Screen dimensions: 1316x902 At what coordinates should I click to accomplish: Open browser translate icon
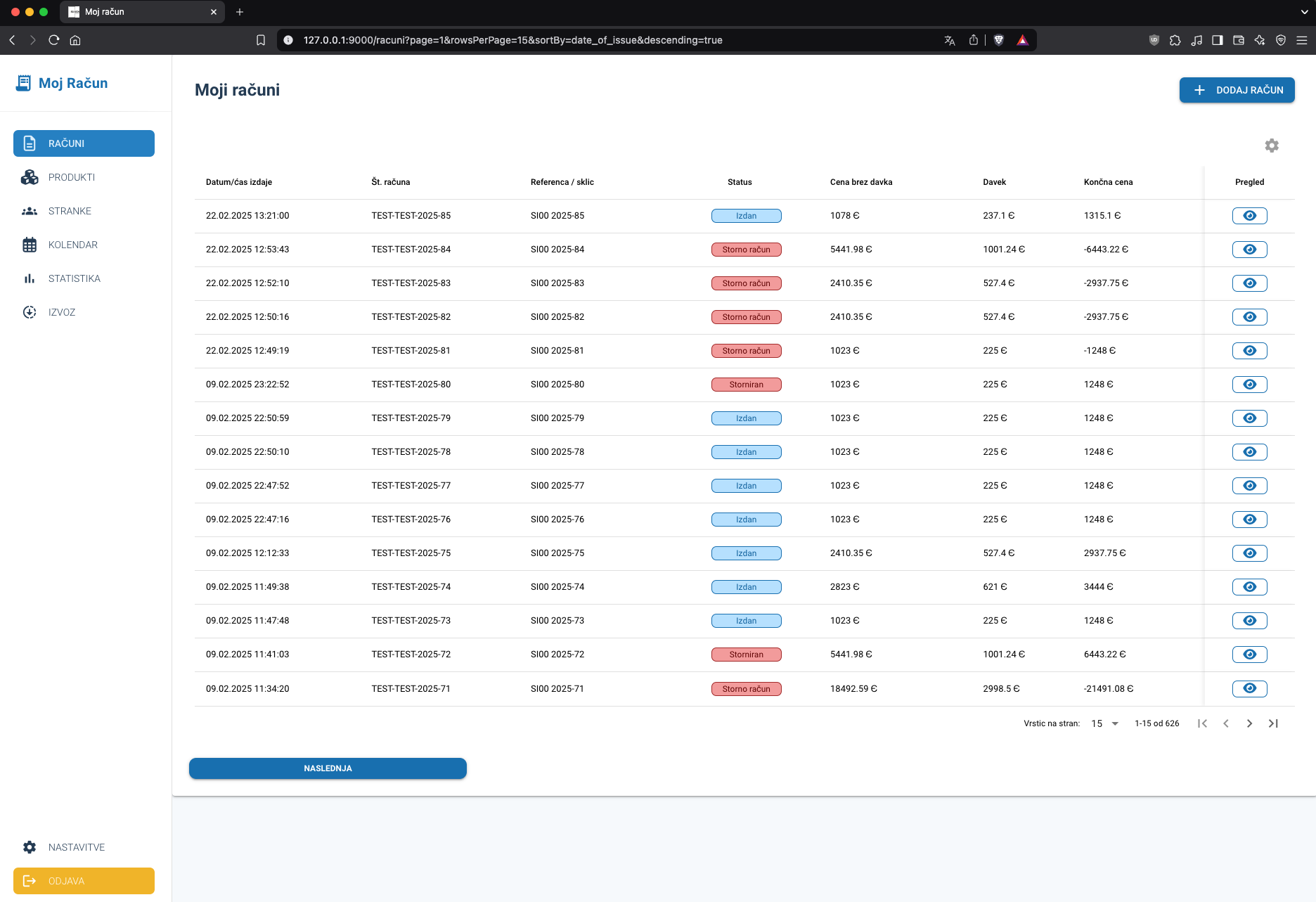click(949, 40)
